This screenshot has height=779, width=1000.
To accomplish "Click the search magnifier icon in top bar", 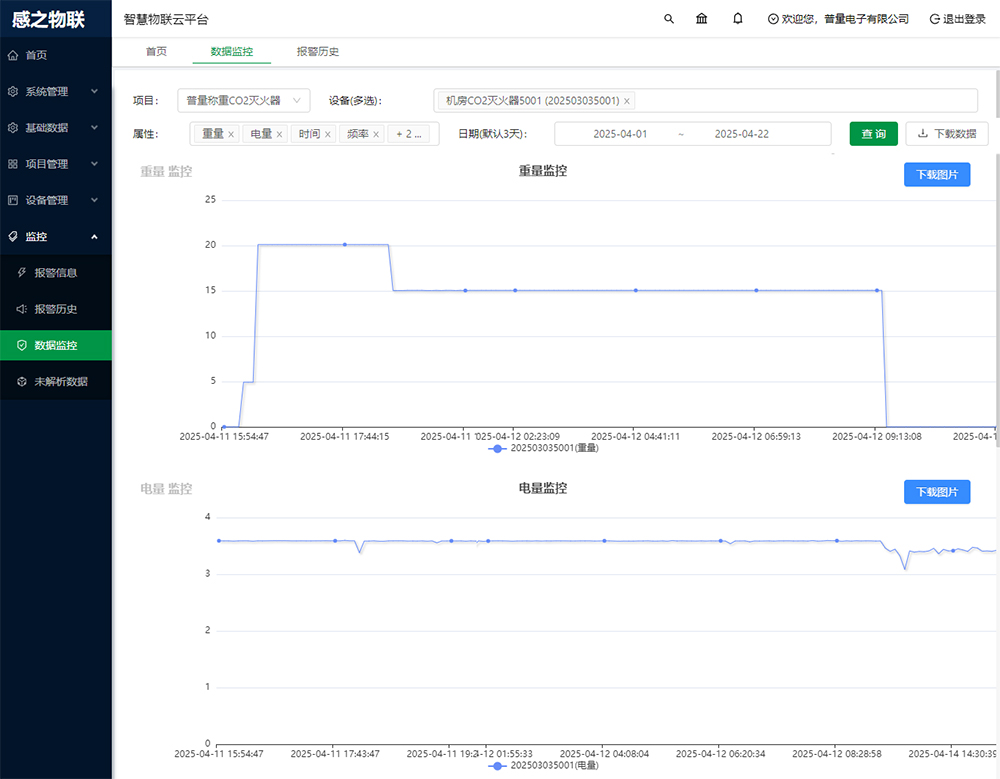I will [668, 18].
